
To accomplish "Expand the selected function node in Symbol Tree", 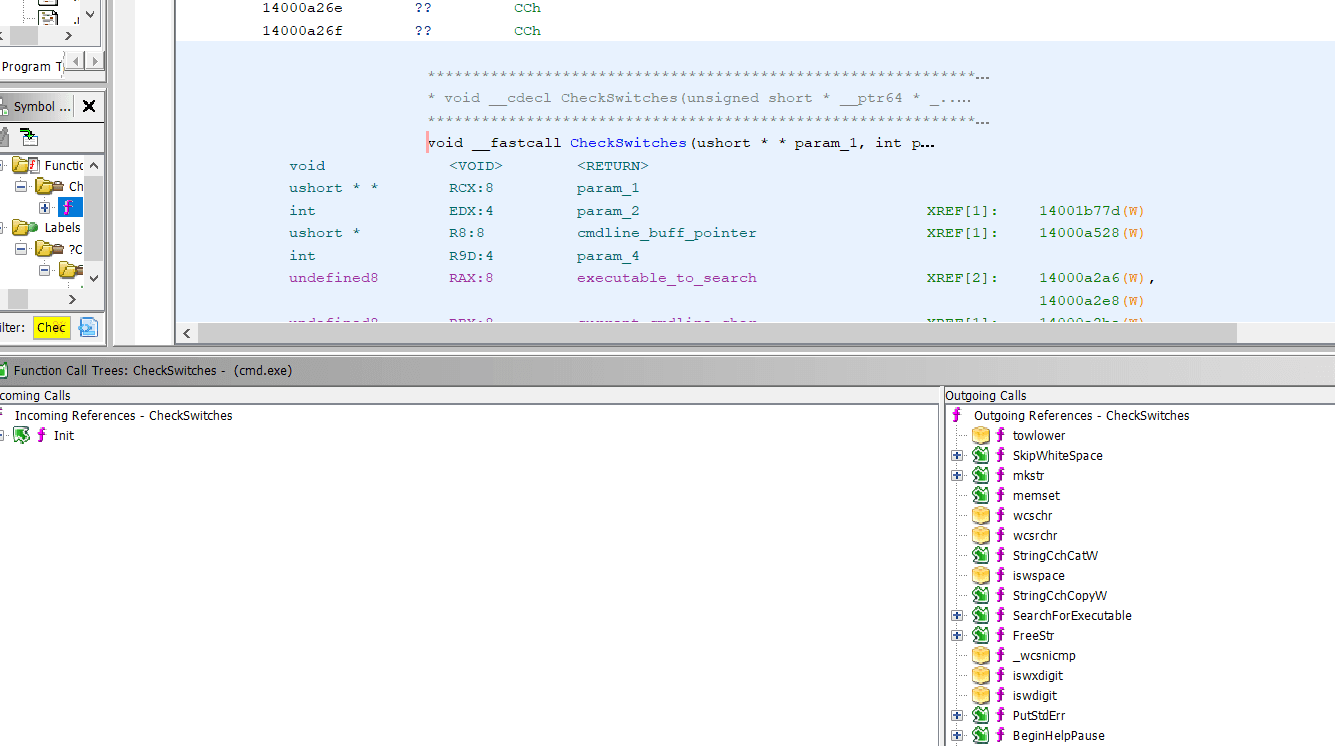I will tap(44, 208).
